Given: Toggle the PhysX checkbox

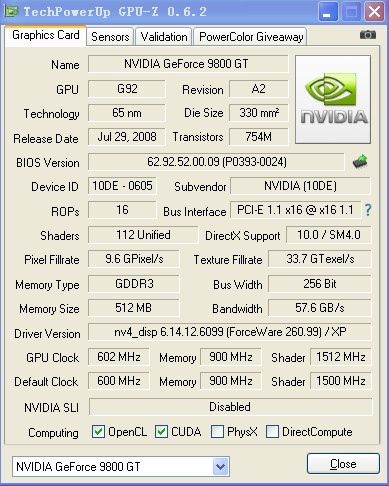Looking at the screenshot, I should pos(217,432).
